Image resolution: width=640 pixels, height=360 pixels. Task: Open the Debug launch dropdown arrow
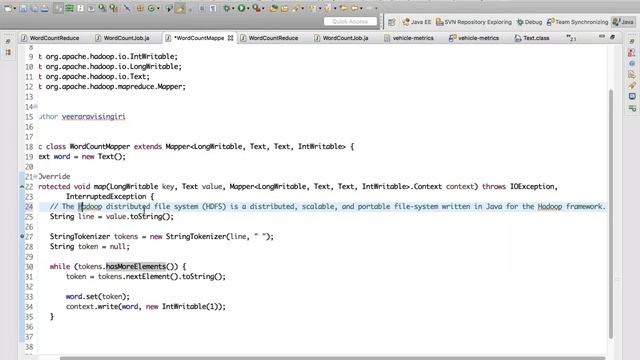[233, 8]
